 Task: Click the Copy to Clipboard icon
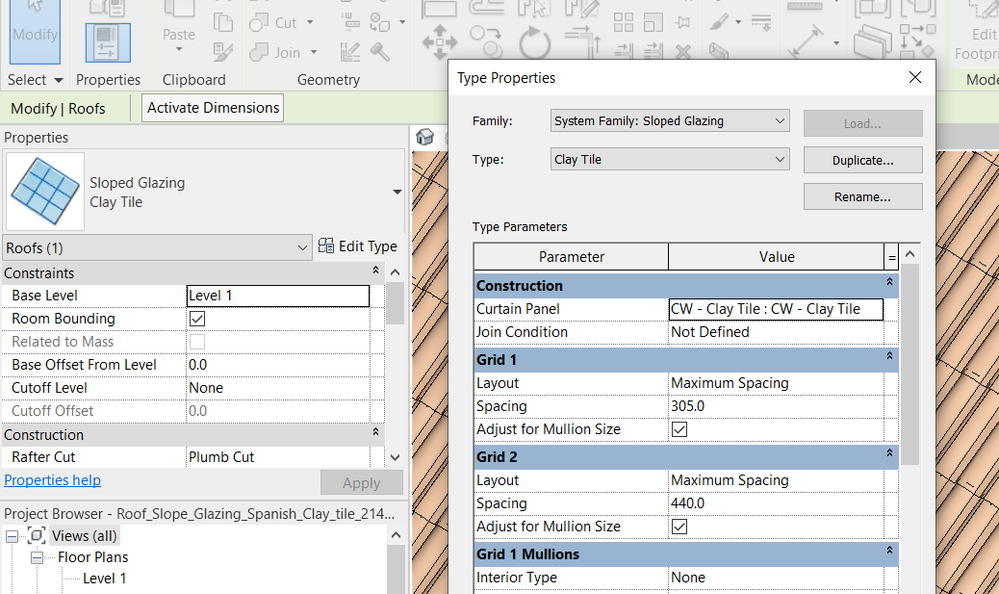pyautogui.click(x=223, y=22)
